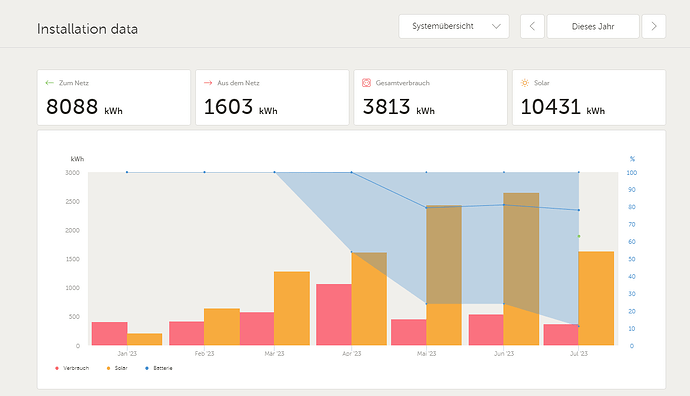Click the Apr '23 solar bar
This screenshot has height=396, width=690.
(369, 299)
